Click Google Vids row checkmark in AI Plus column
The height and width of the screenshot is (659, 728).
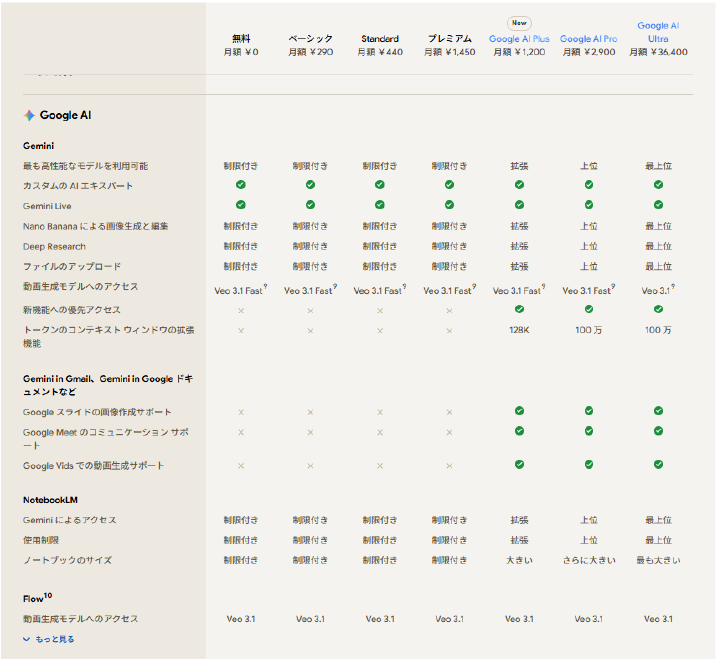(519, 464)
